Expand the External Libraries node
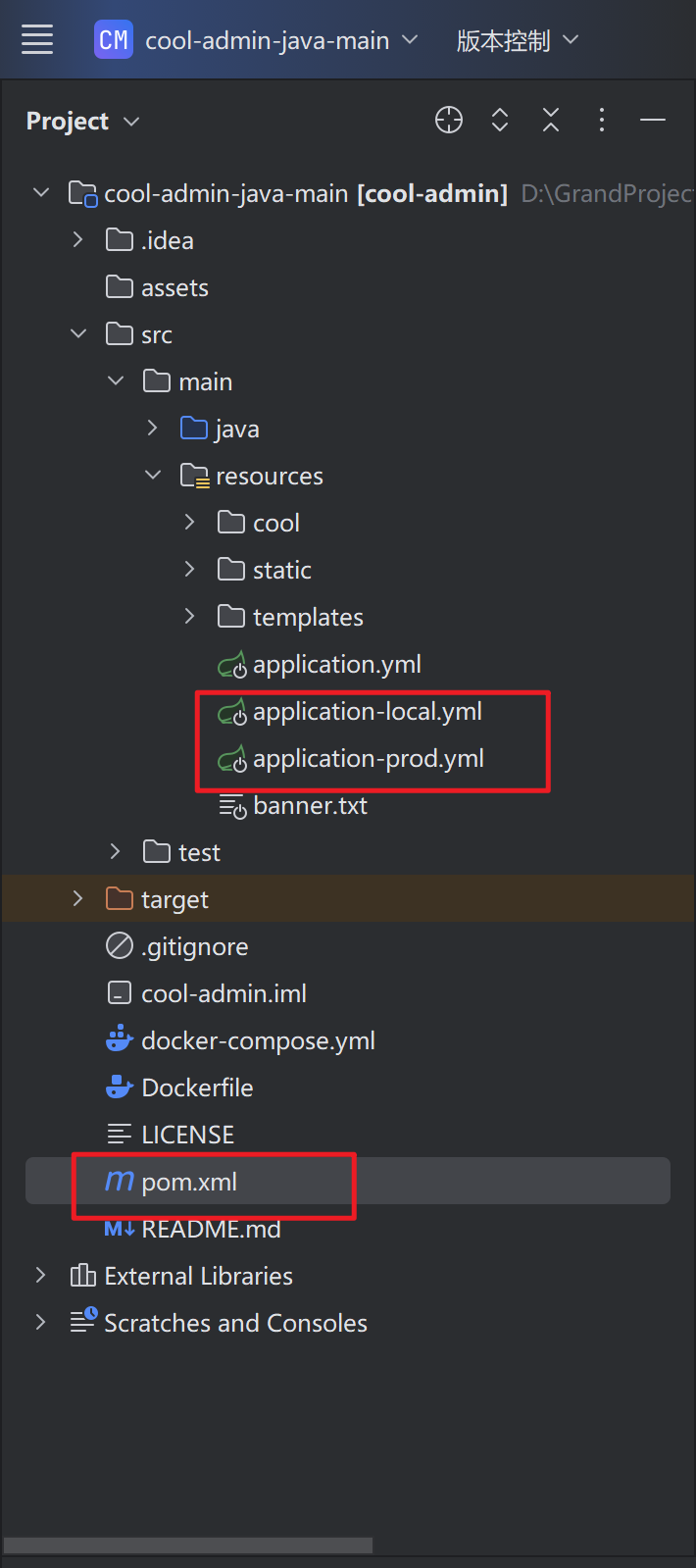Image resolution: width=696 pixels, height=1568 pixels. 40,1275
